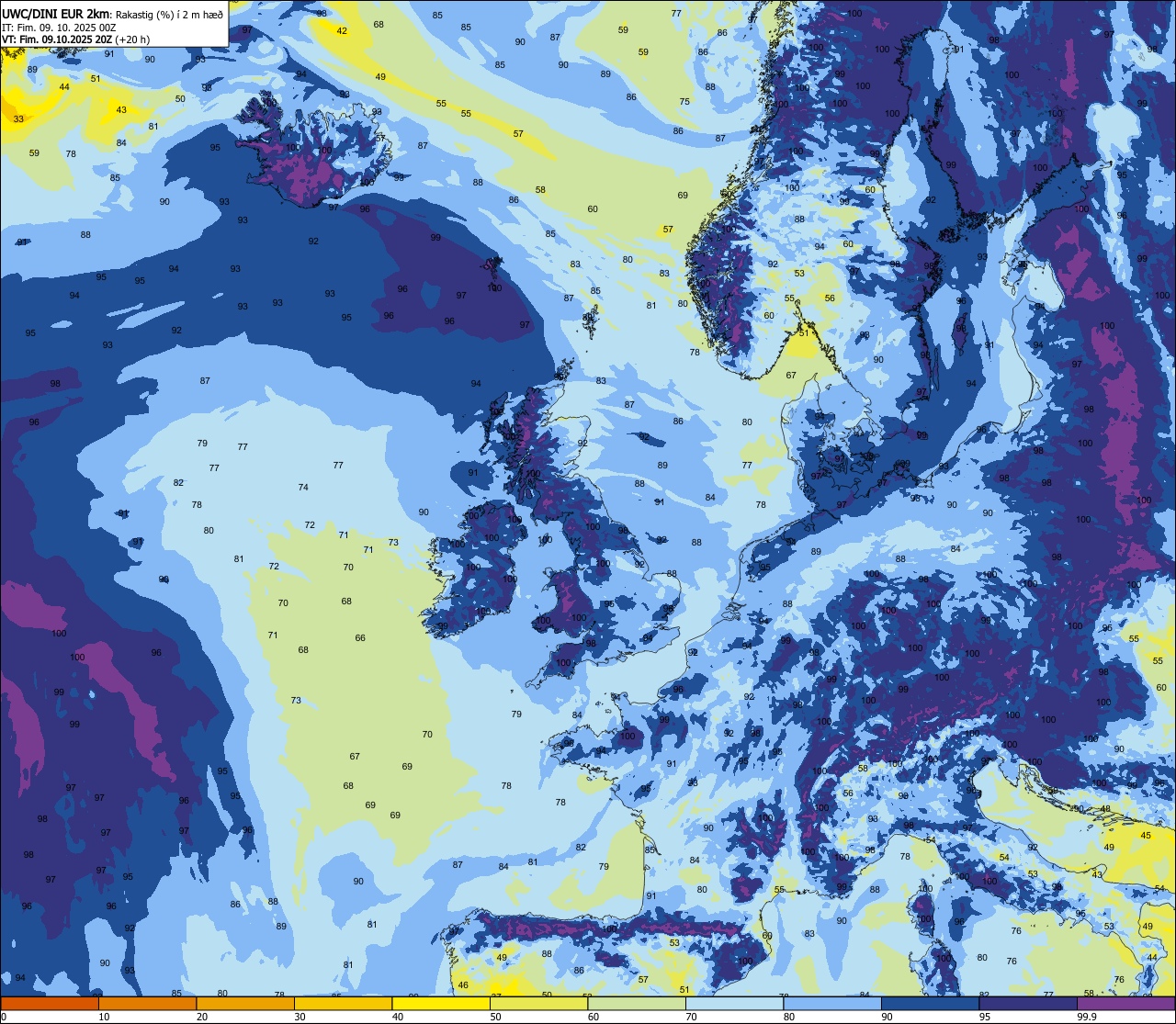Click the humidity value '33' on the map
This screenshot has width=1176, height=1024.
pos(18,119)
